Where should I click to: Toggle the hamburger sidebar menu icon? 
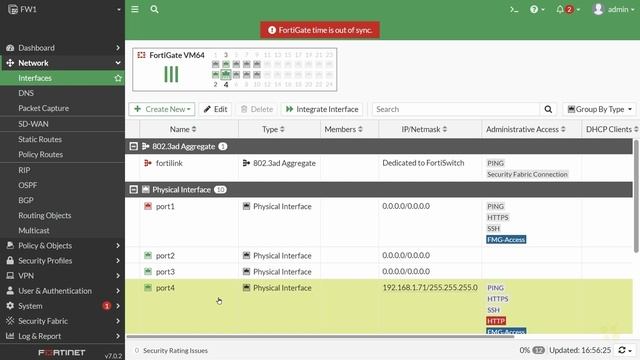click(135, 9)
